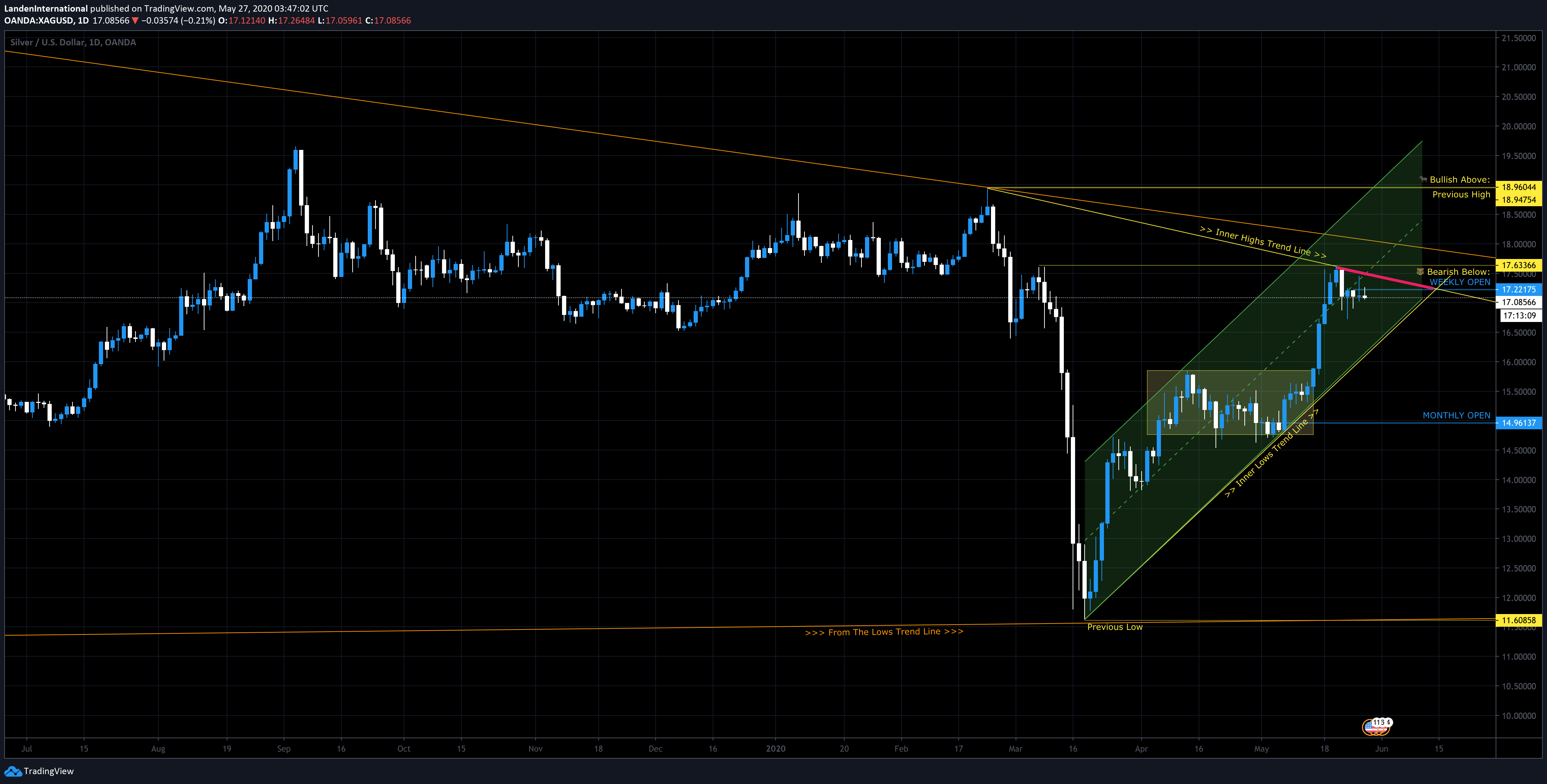Click the high value H:17.26484

pyautogui.click(x=291, y=20)
